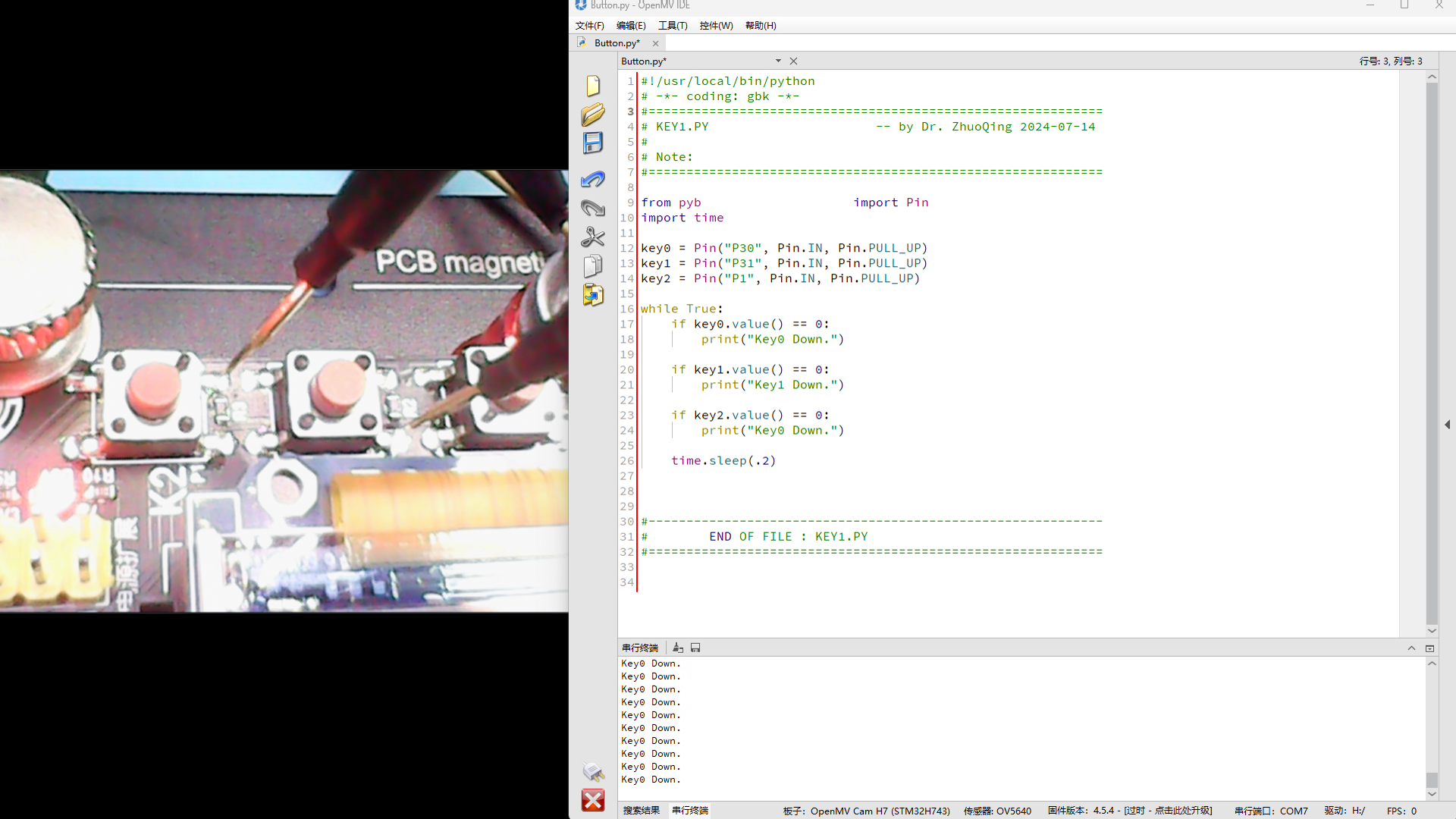Open the Button.py document dropdown

coord(778,61)
